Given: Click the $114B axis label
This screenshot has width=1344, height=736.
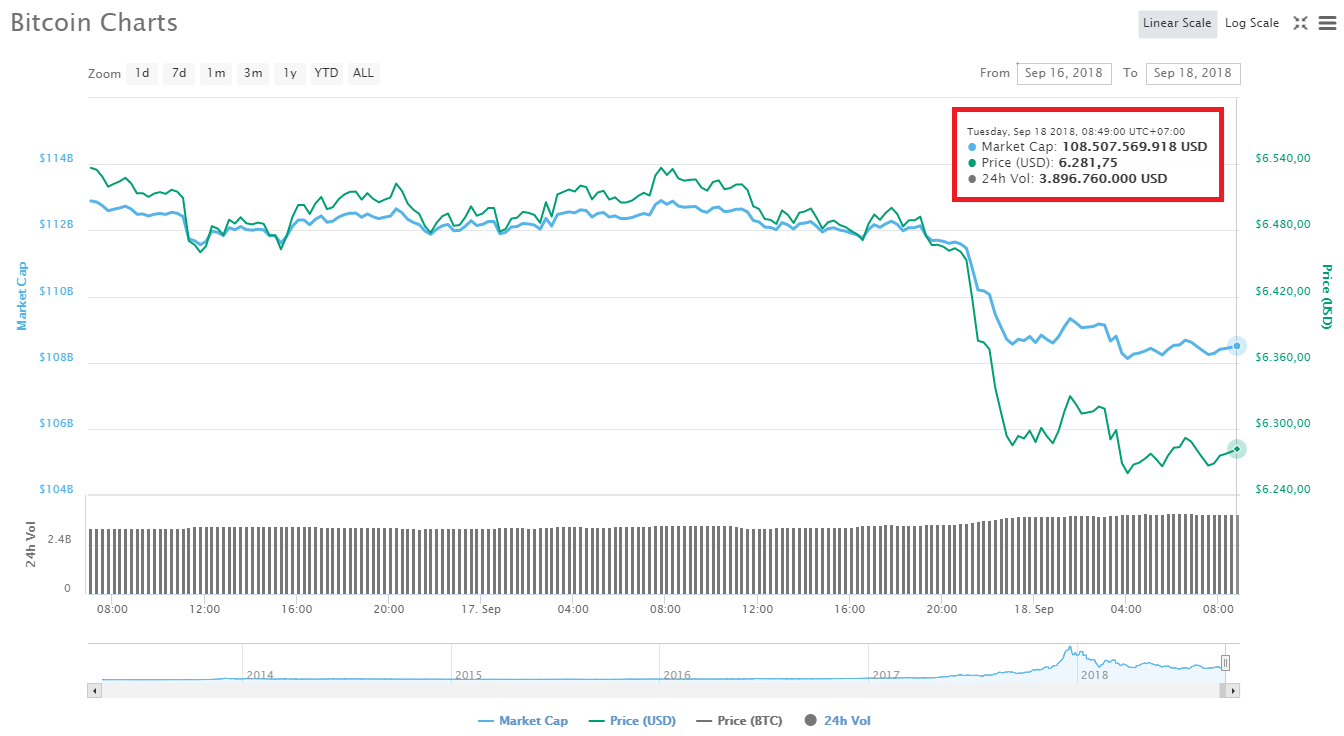Looking at the screenshot, I should (x=56, y=159).
